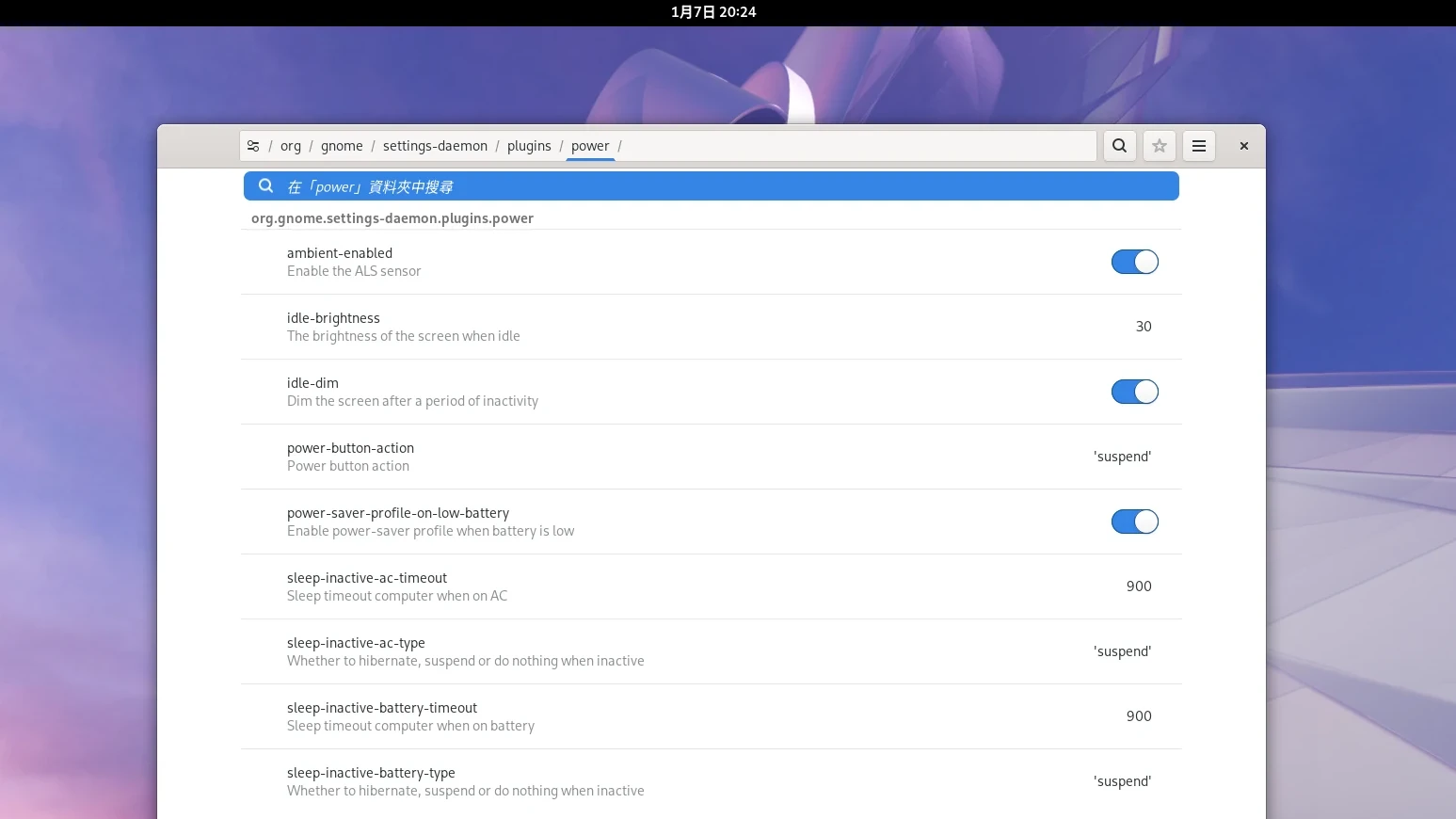Jump to 'plugins' folder in path

click(529, 146)
